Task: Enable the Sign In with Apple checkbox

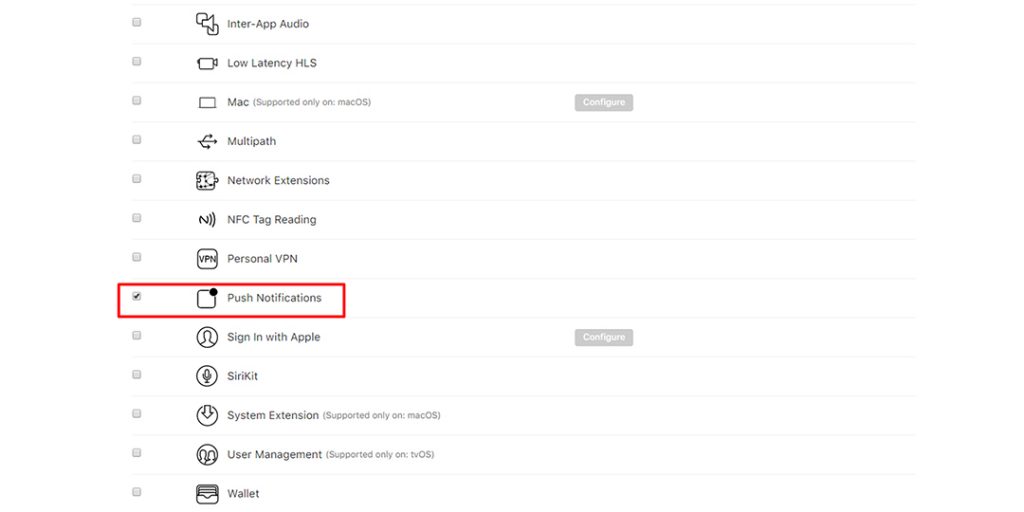Action: pos(136,336)
